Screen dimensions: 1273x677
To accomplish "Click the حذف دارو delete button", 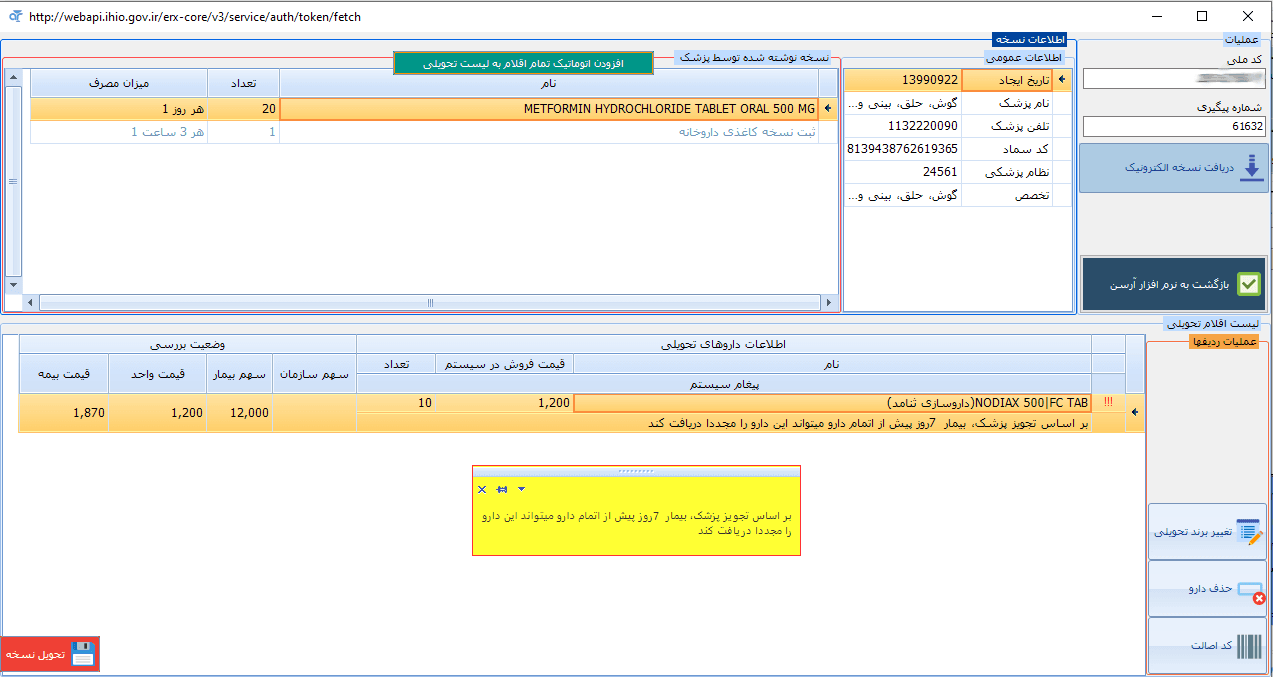I will 1207,589.
